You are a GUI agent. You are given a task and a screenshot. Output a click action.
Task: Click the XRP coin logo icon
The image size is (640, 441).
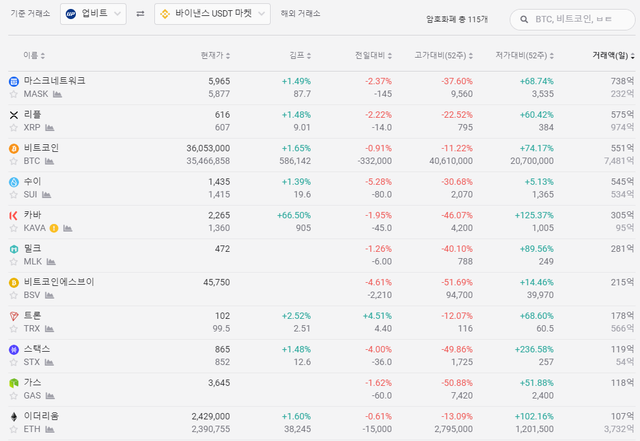14,115
